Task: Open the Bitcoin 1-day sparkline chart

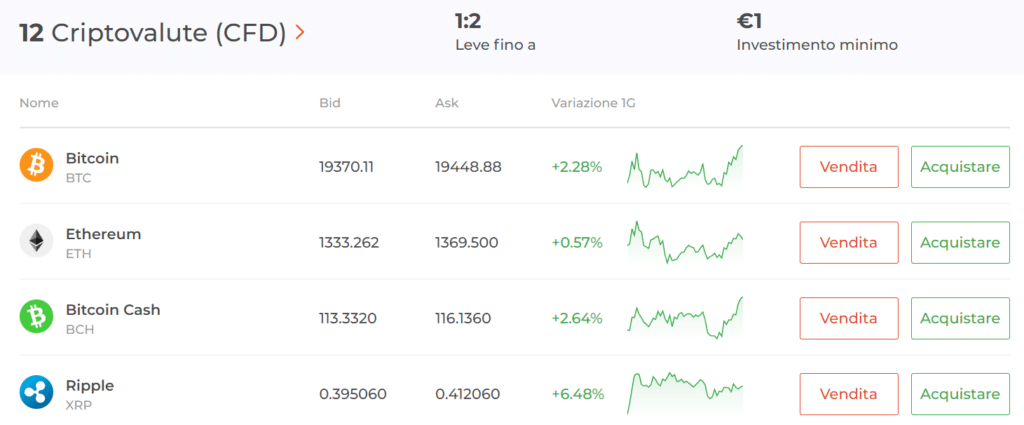Action: coord(685,167)
